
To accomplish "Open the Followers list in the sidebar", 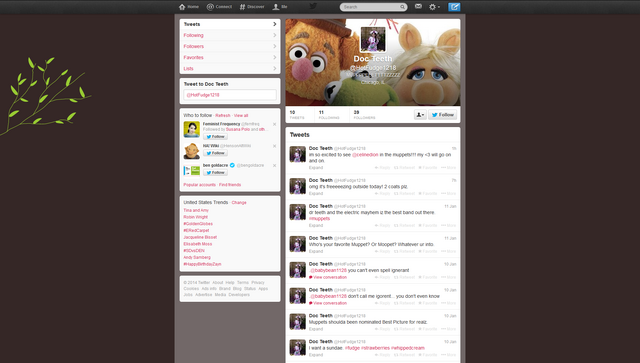I will (x=230, y=46).
